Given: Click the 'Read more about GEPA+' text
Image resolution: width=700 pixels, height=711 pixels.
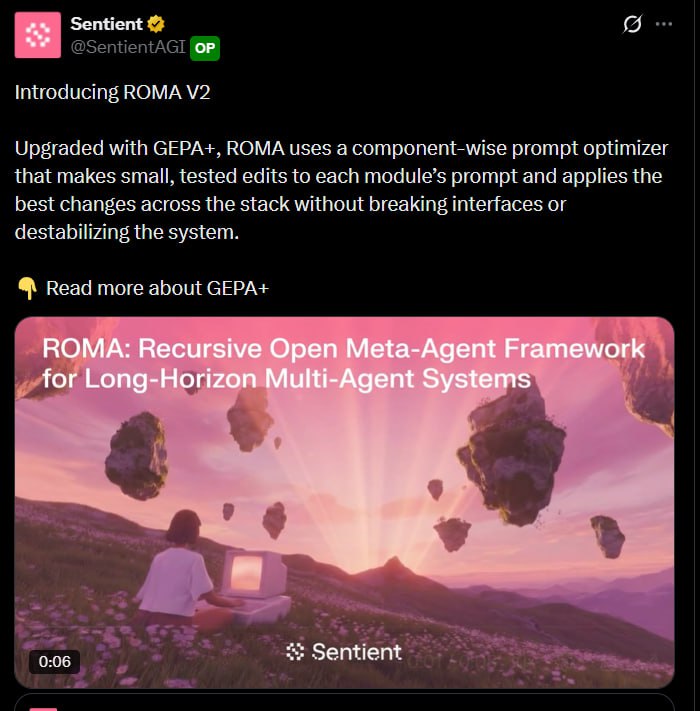Looking at the screenshot, I should [x=157, y=288].
